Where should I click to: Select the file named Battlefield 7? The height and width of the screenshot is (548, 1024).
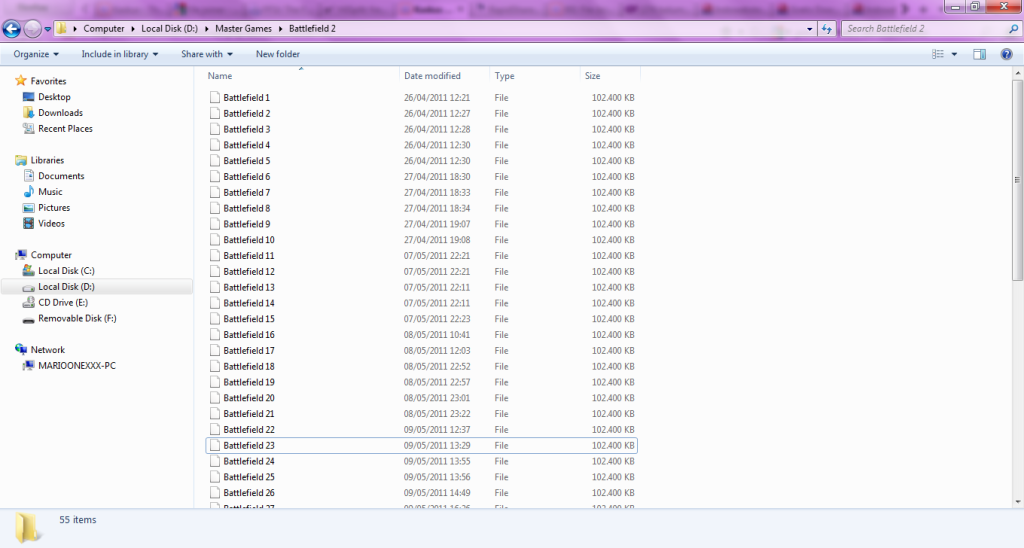click(247, 193)
